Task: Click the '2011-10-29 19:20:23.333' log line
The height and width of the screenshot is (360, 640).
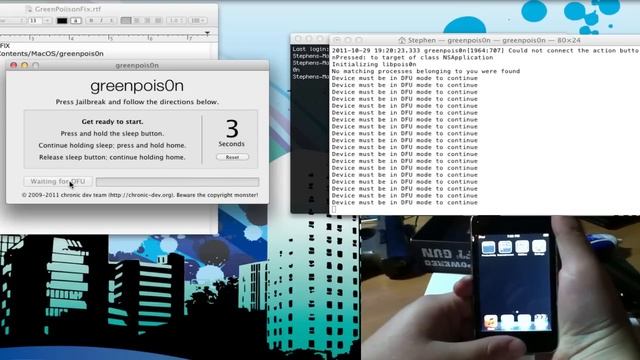Action: coord(485,50)
